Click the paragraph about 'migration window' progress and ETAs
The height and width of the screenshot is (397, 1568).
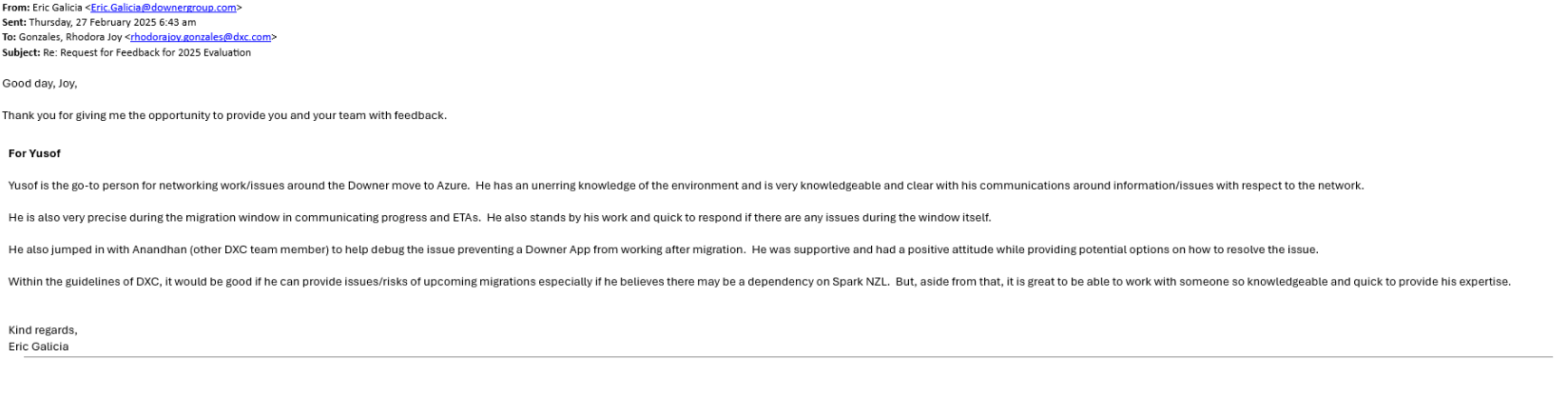pyautogui.click(x=500, y=218)
